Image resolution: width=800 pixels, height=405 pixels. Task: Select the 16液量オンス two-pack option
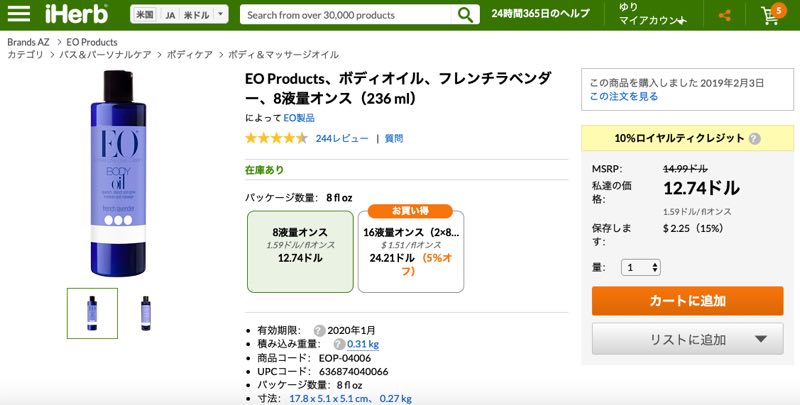[410, 251]
